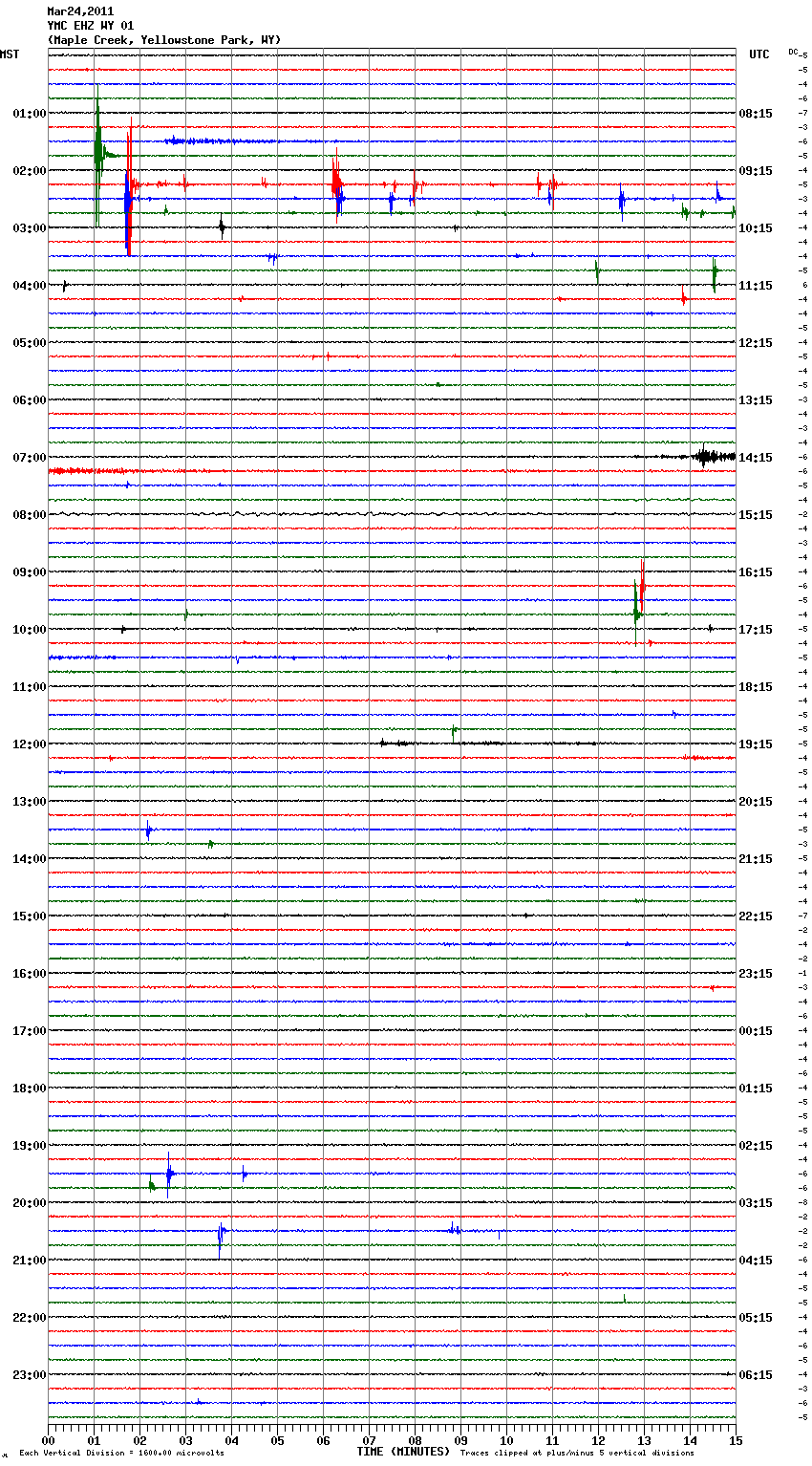Viewport: 812px width, 1466px height.
Task: Click the 19:15 UTC time label
Action: [756, 744]
